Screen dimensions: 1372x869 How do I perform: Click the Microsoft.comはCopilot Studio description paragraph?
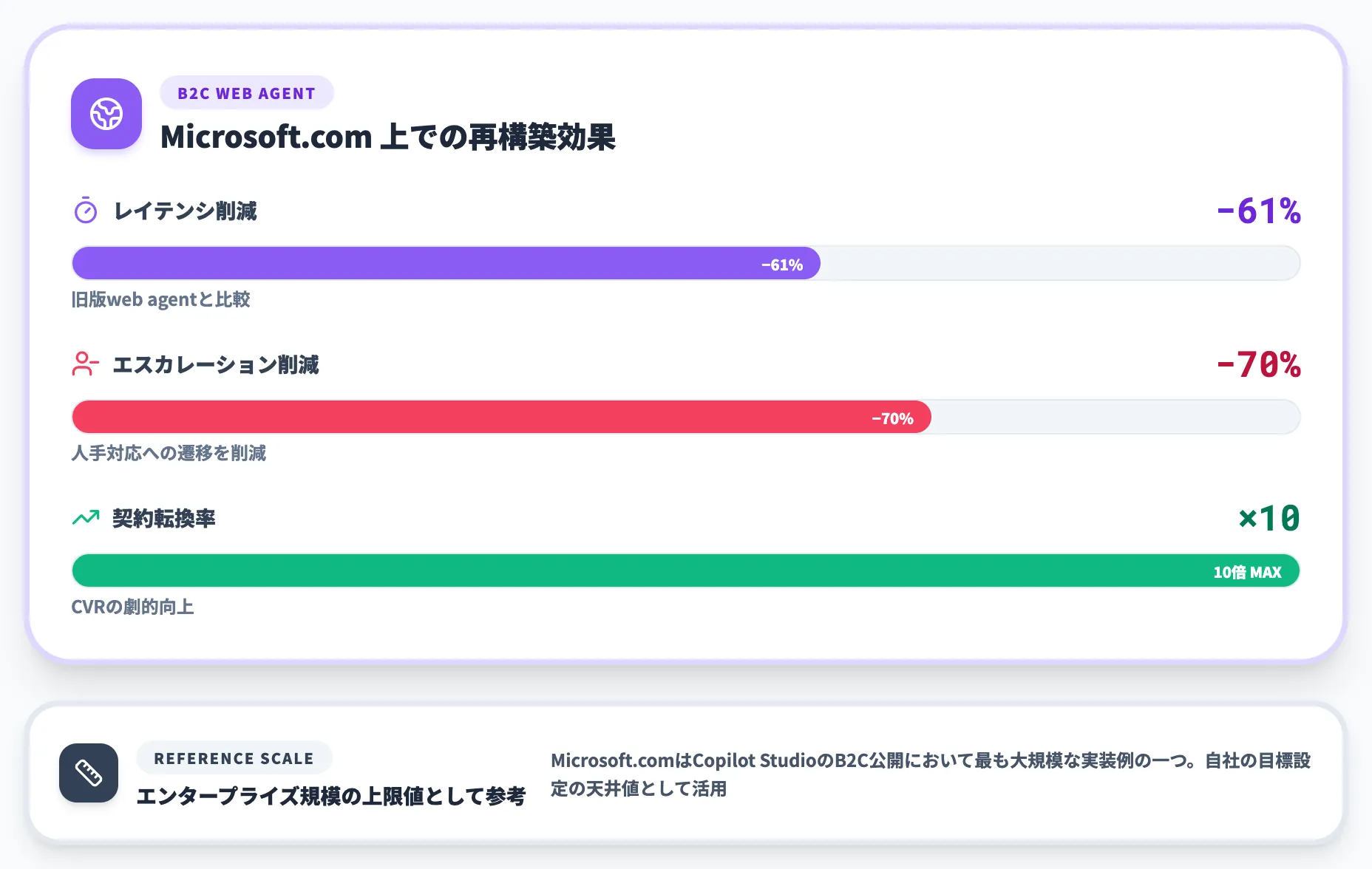tap(931, 774)
